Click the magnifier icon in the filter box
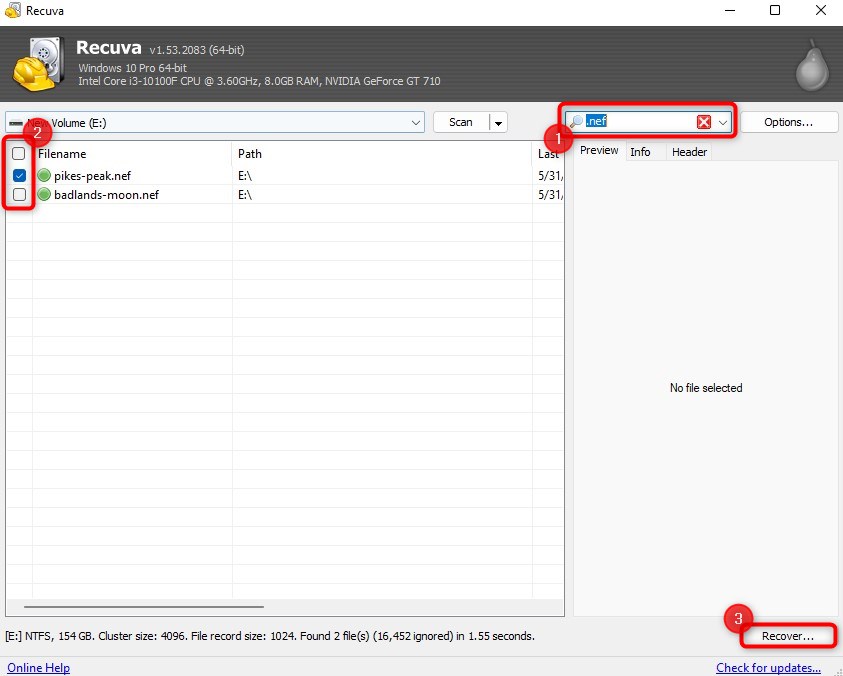This screenshot has height=676, width=843. 576,122
